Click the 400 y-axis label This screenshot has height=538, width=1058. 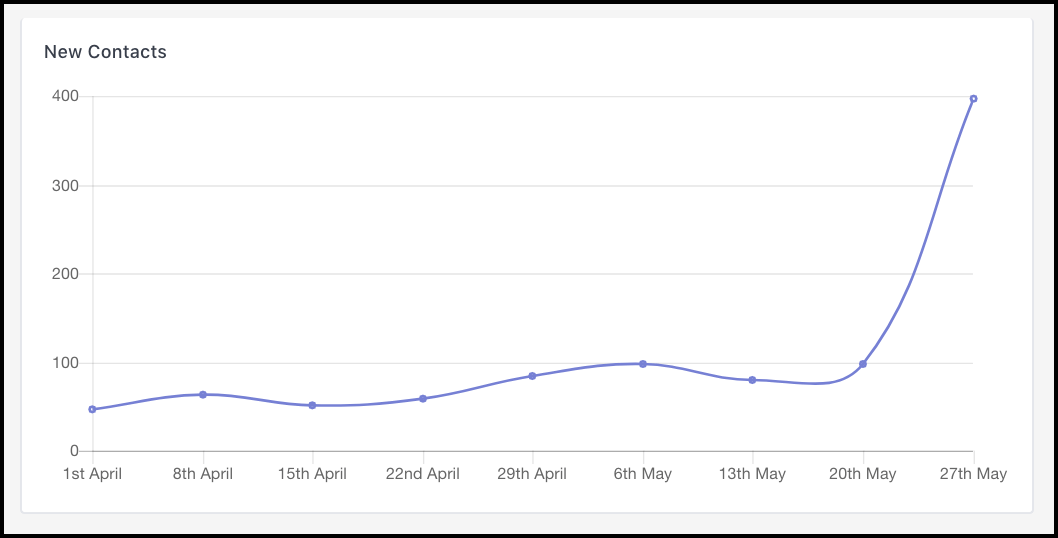(x=65, y=96)
